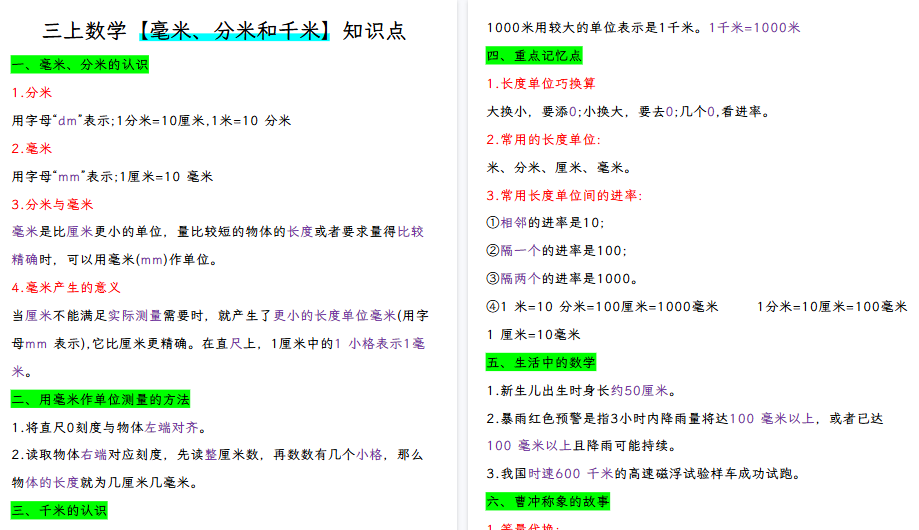Click the red subheading 3.分米与毫米
This screenshot has height=530, width=919.
click(x=52, y=205)
